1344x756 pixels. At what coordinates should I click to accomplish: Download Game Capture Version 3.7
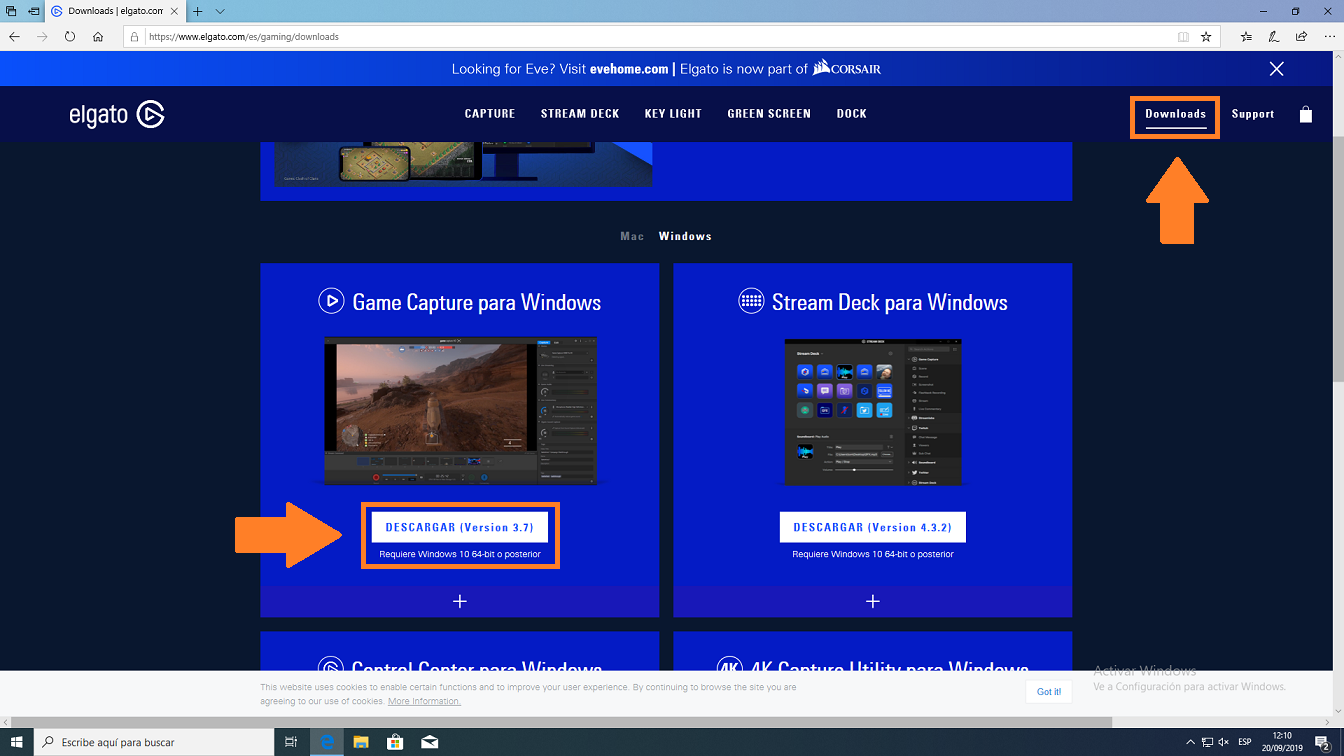point(459,527)
